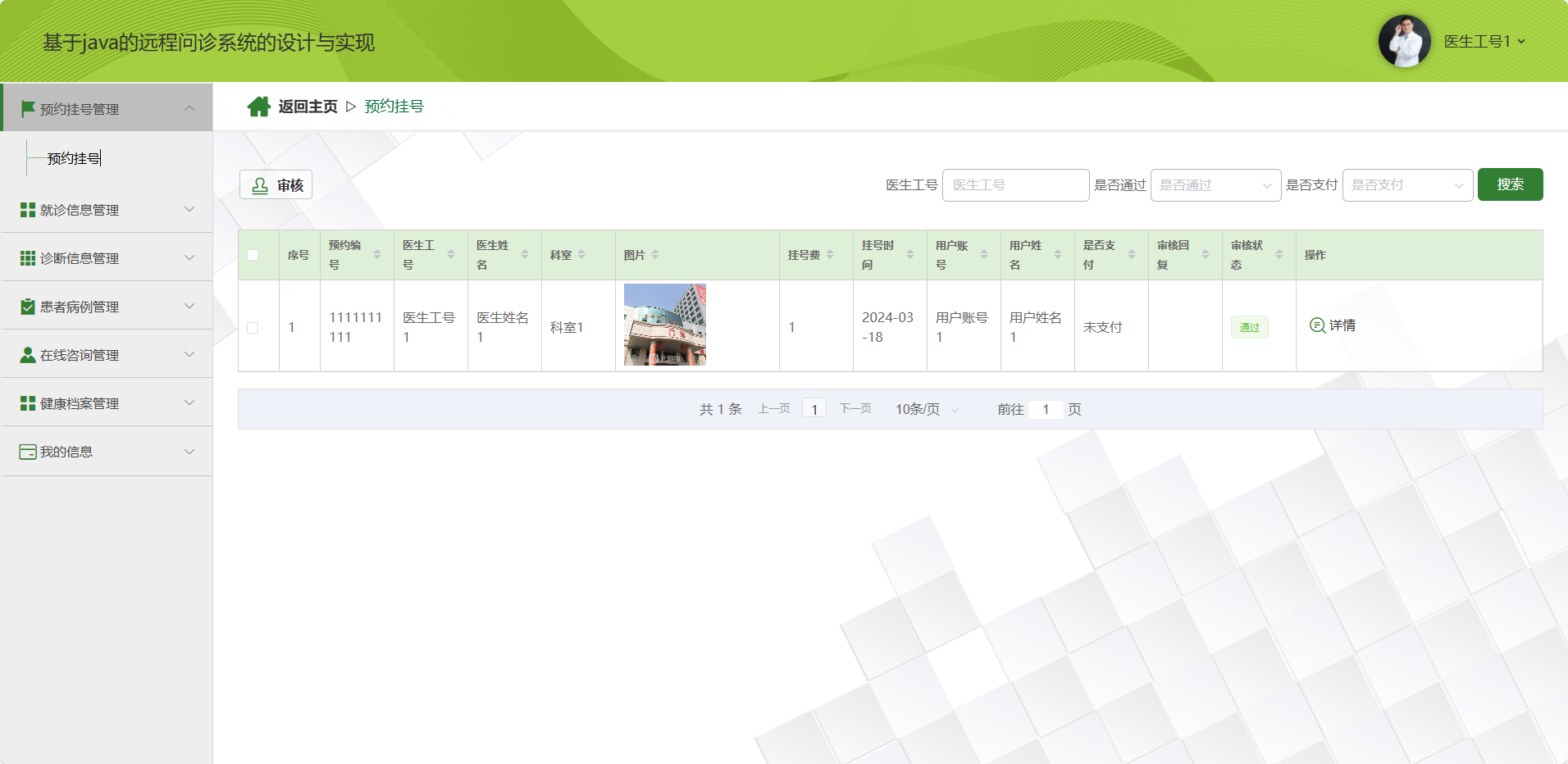This screenshot has width=1568, height=764.
Task: Click the 医生工号 search input field
Action: (x=1016, y=185)
